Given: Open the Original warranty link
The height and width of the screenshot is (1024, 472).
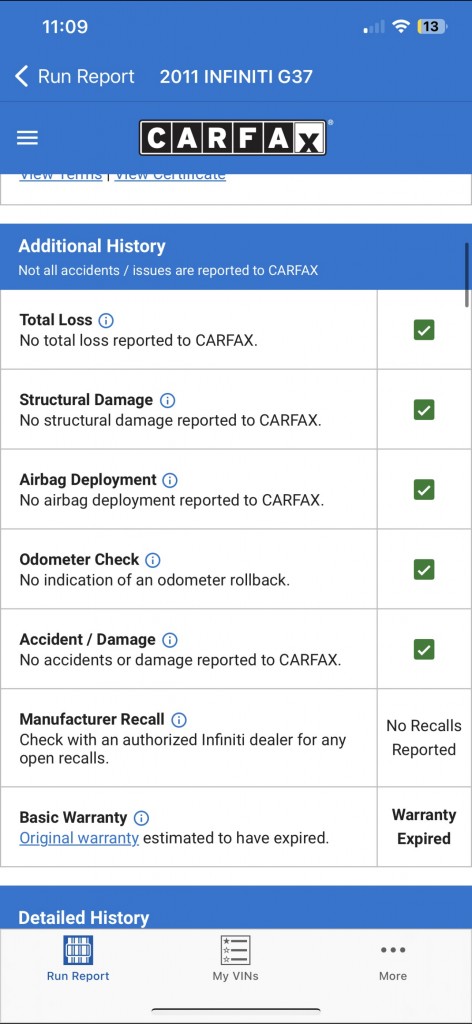Looking at the screenshot, I should pyautogui.click(x=79, y=838).
